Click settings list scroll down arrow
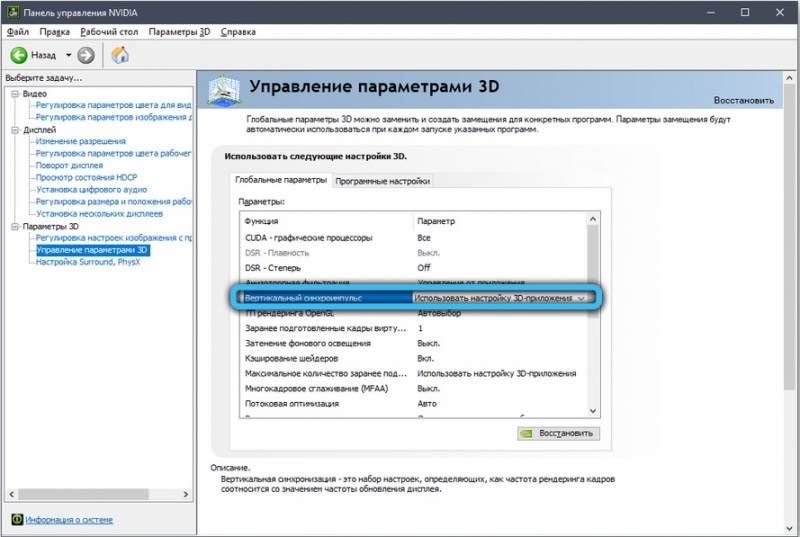The width and height of the screenshot is (800, 537). (593, 411)
